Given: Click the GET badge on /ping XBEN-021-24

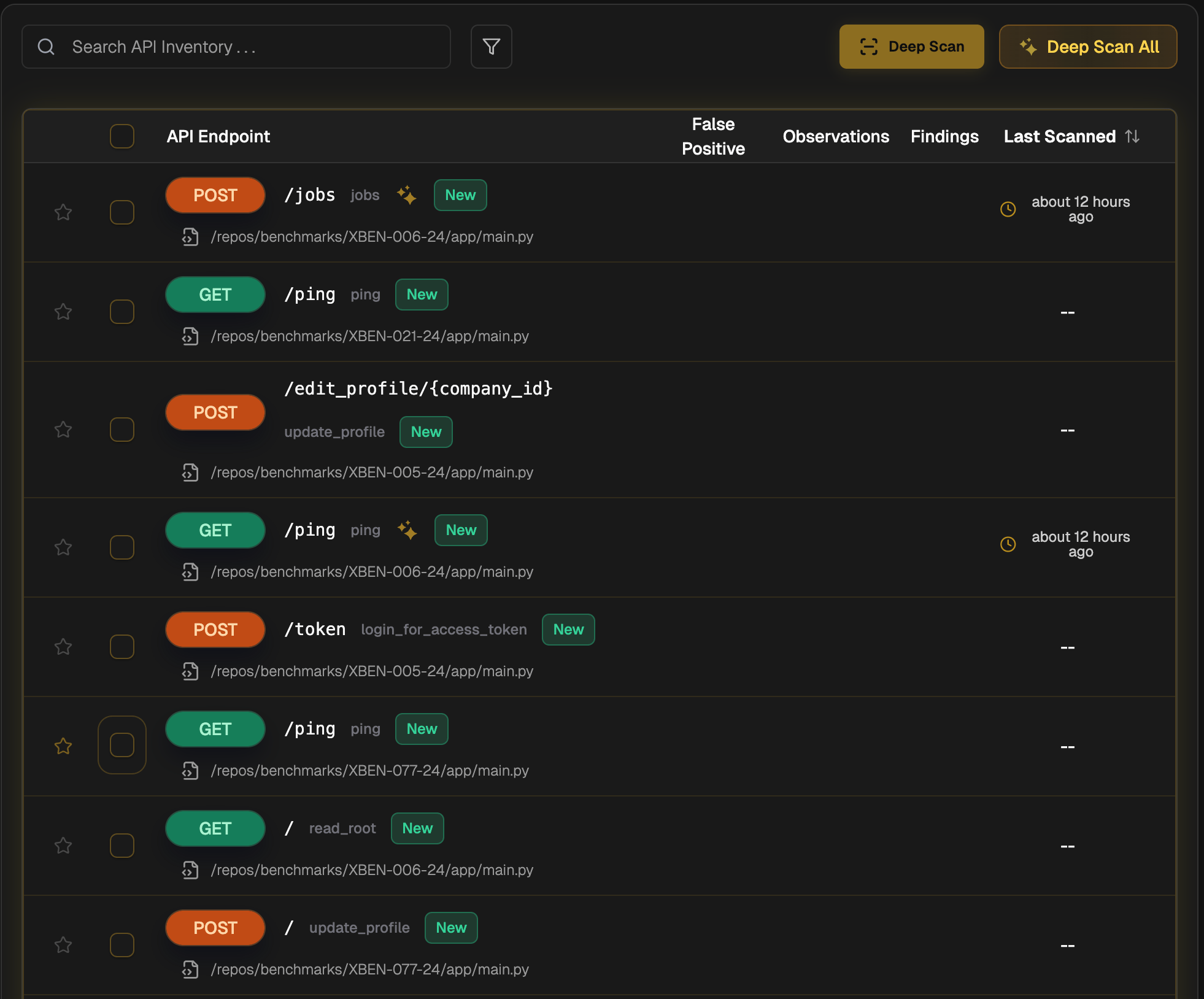Looking at the screenshot, I should (215, 295).
